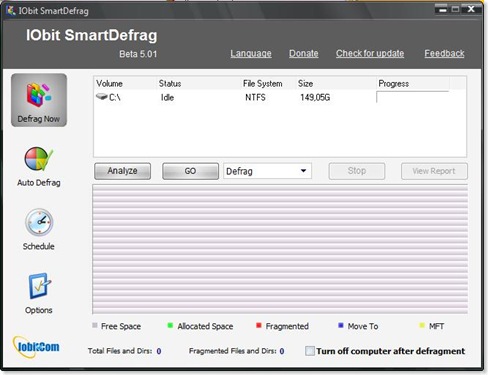
Task: Minimize the IObit SmartDefrag window
Action: point(442,9)
